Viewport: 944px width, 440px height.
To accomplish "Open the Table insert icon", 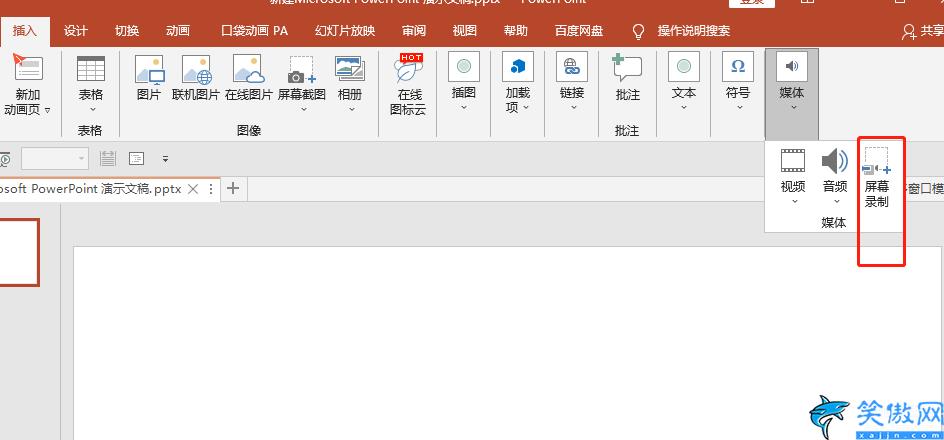I will [91, 68].
